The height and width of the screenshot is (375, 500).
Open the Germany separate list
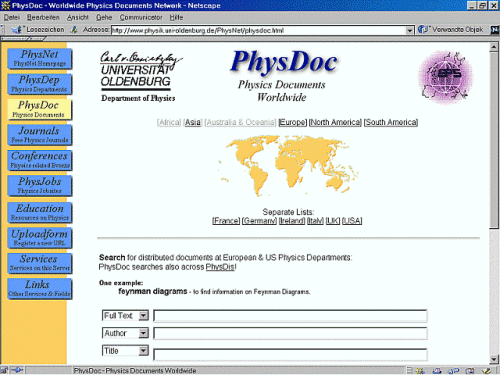(259, 221)
